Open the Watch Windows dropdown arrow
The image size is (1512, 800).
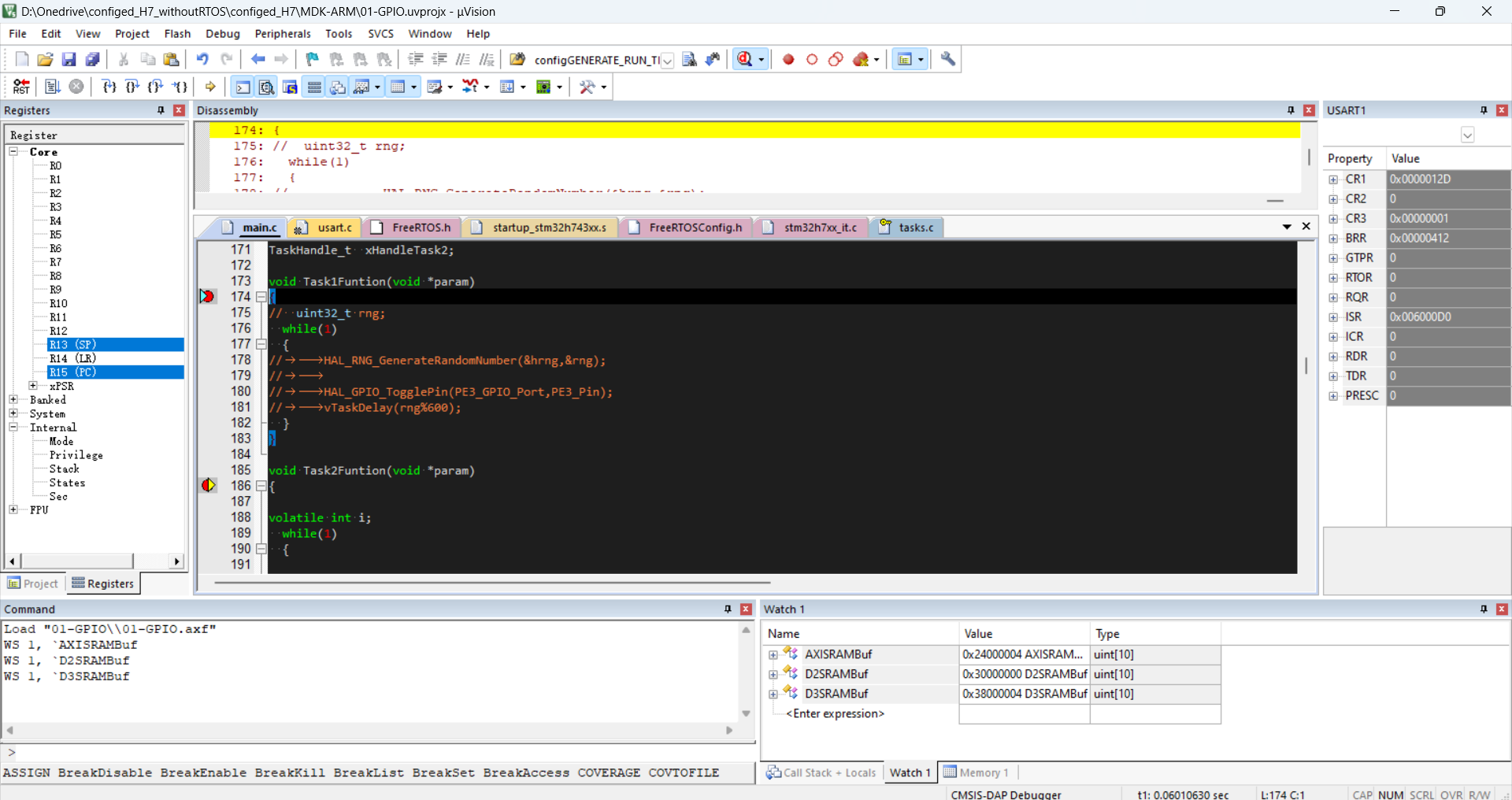point(378,87)
